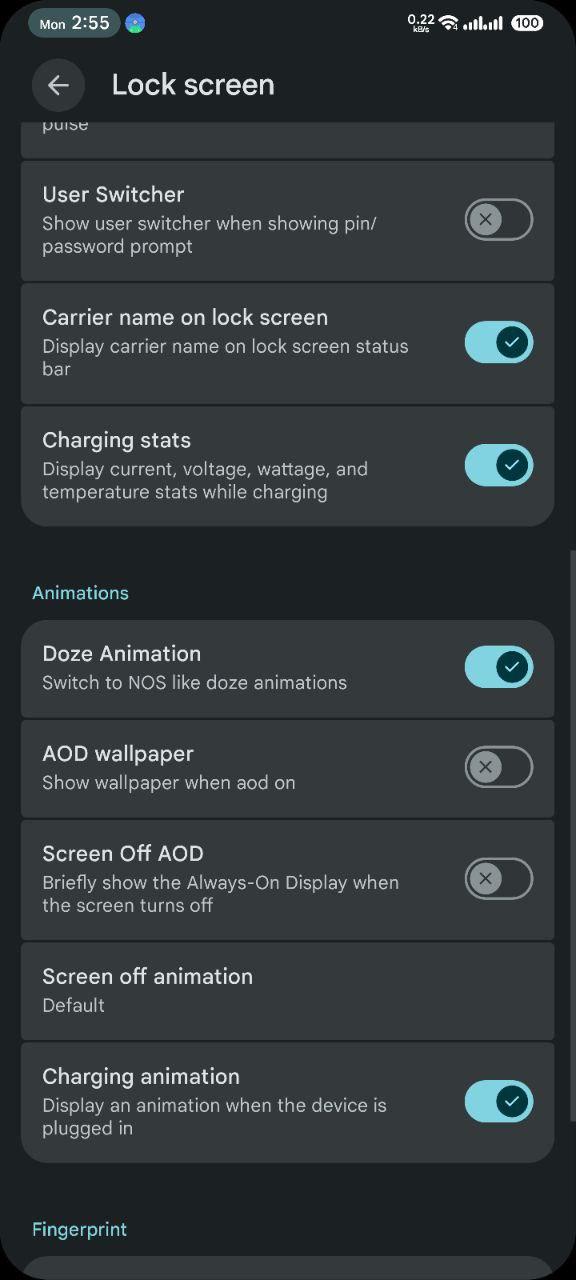Tap the network speed indicator
The height and width of the screenshot is (1280, 576).
coord(421,23)
